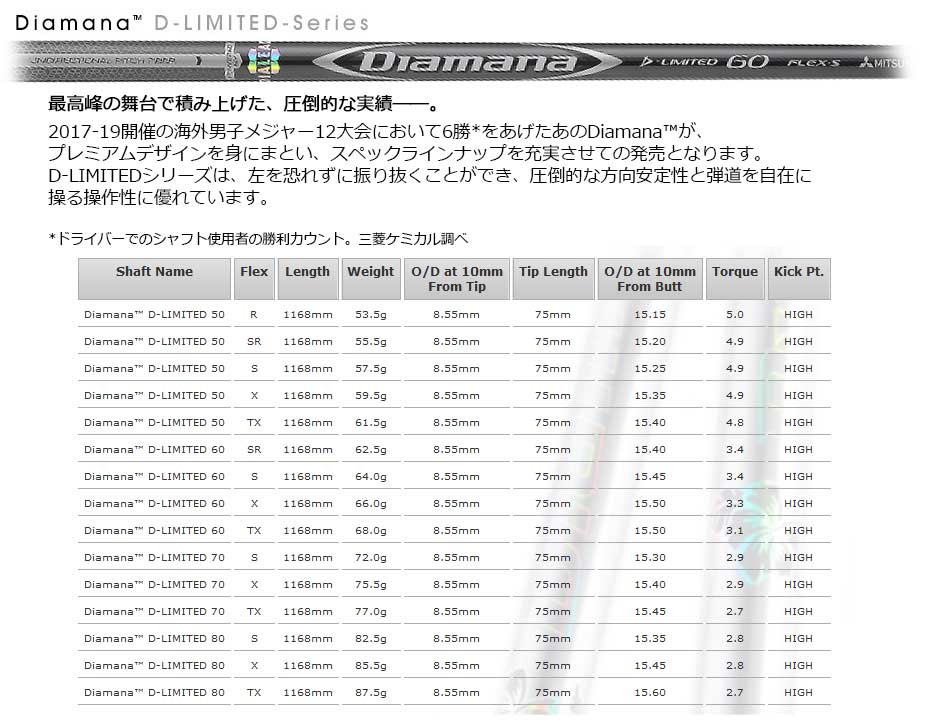925x725 pixels.
Task: Click the FLEX-S marking on the shaft image
Action: pos(813,63)
